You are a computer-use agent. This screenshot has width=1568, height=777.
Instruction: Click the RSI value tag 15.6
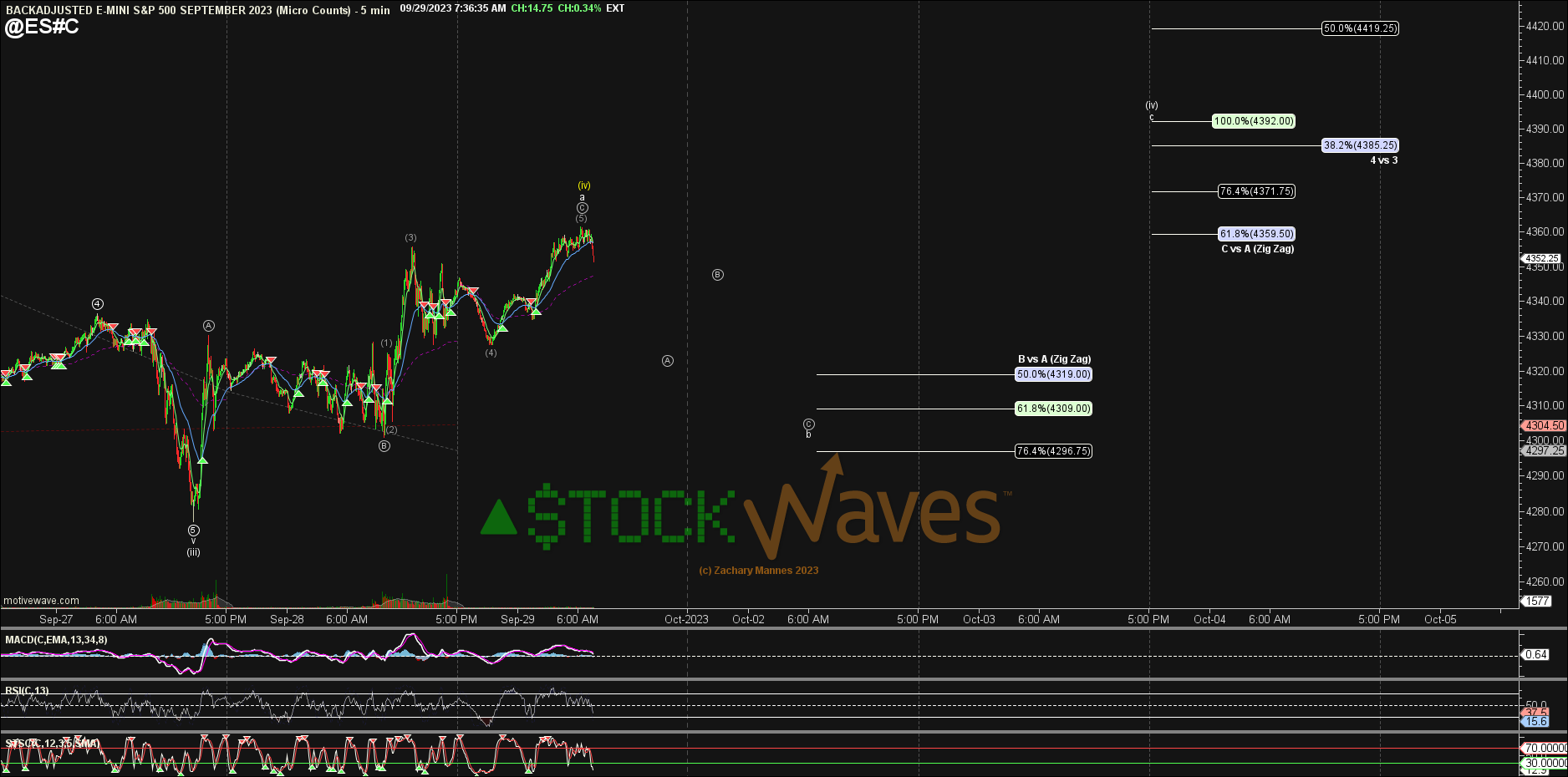point(1536,721)
